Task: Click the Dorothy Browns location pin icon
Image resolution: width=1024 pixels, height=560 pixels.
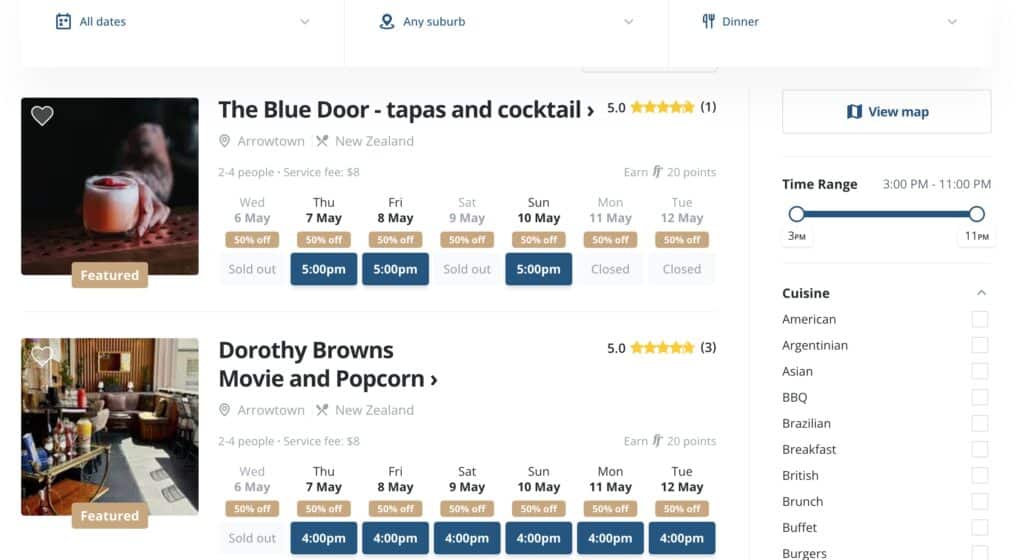Action: click(x=225, y=410)
